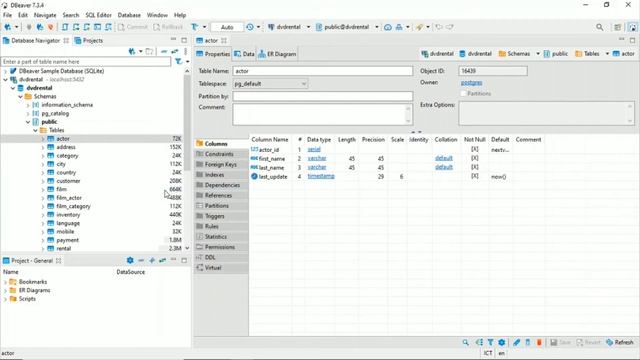Click the Refresh button

(620, 342)
